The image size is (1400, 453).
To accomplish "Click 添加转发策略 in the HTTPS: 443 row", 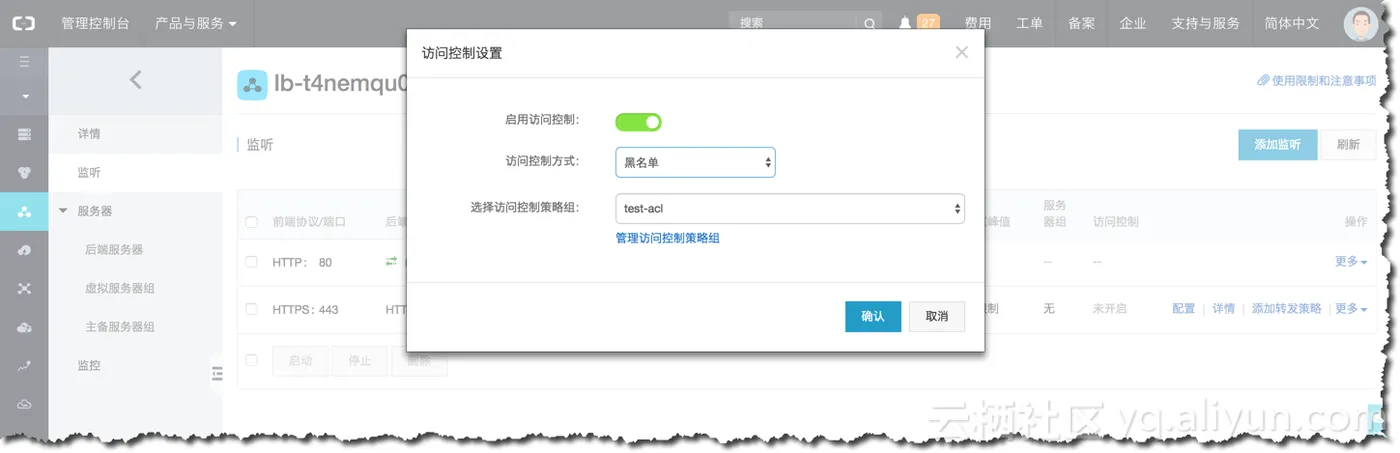I will point(1287,309).
